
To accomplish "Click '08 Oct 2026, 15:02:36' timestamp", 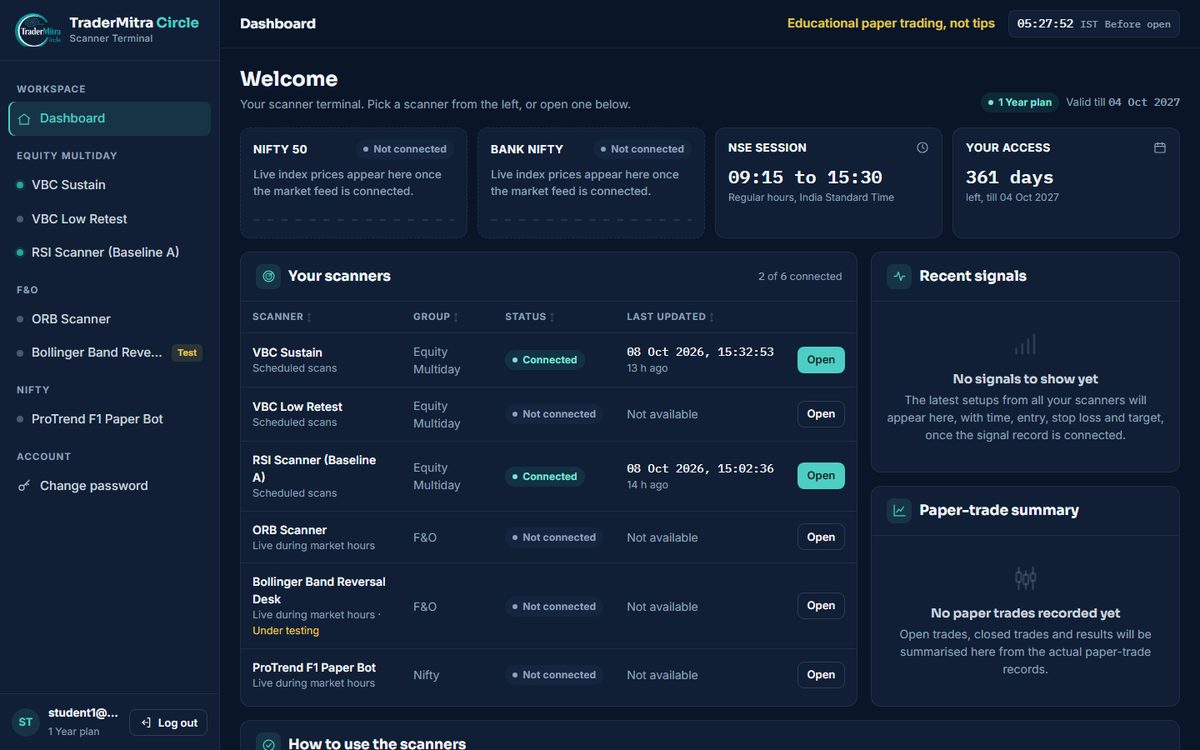I will click(700, 468).
